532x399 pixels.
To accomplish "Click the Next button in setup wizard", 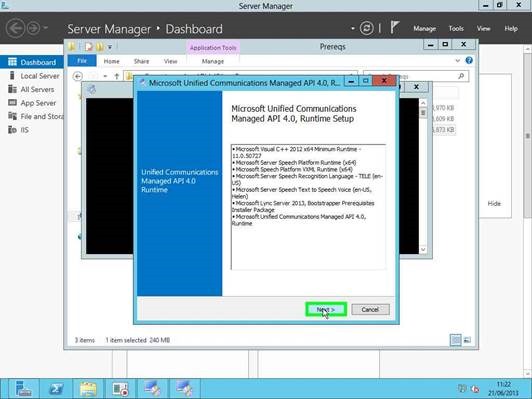I will click(x=326, y=309).
